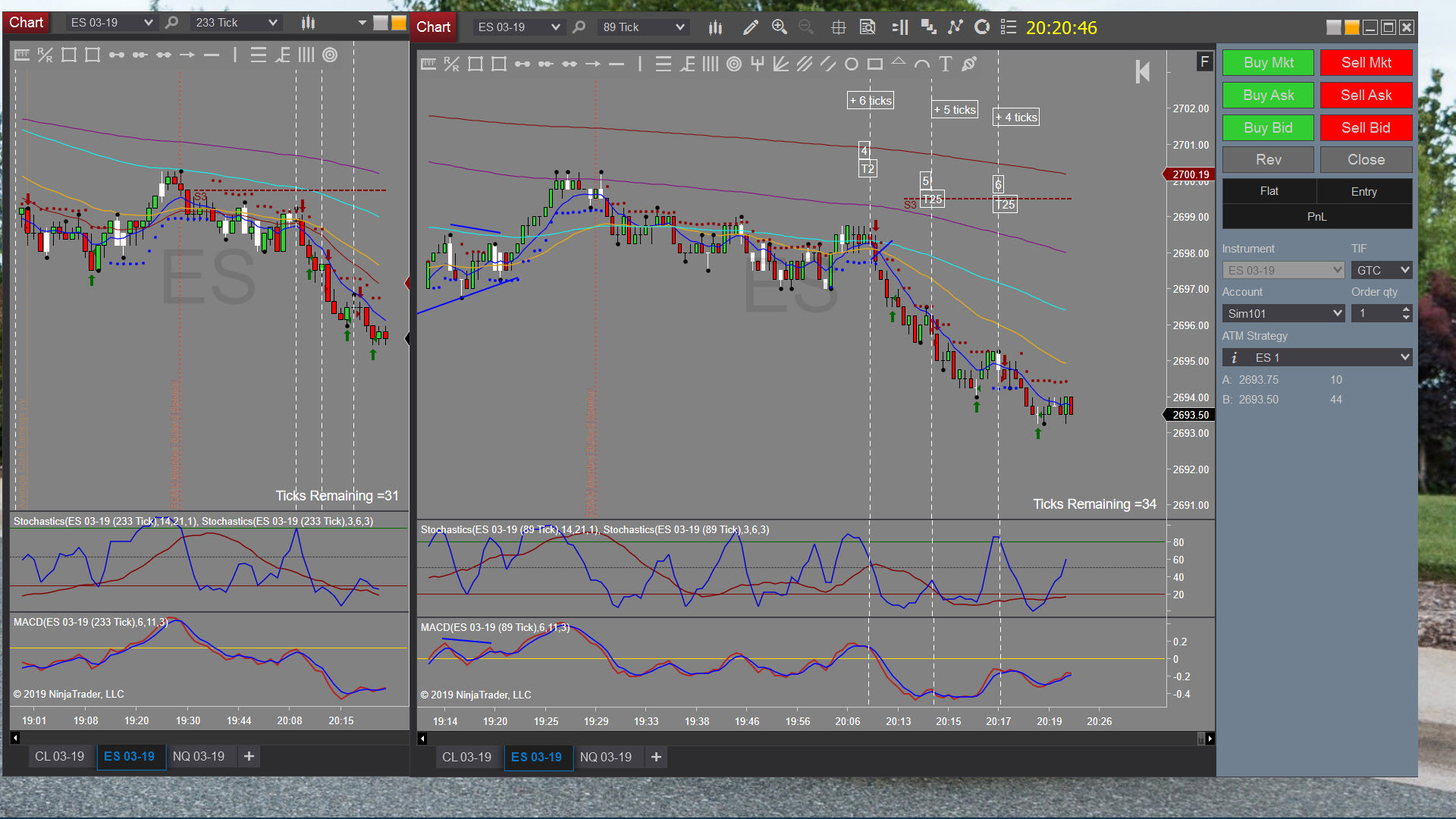The image size is (1456, 819).
Task: Open instrument search in left 233 Tick chart
Action: coord(171,23)
